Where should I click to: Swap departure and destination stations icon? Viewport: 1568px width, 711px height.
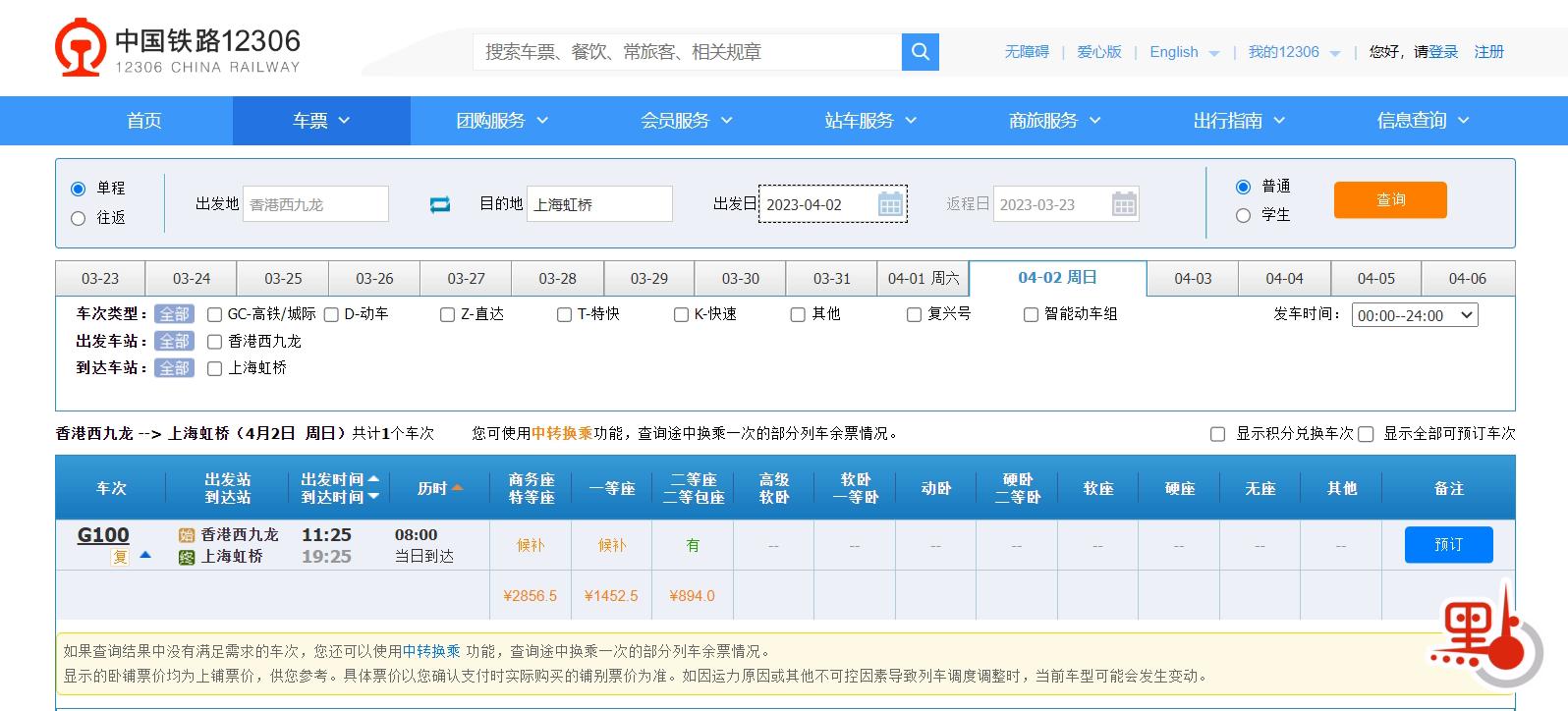pyautogui.click(x=440, y=204)
